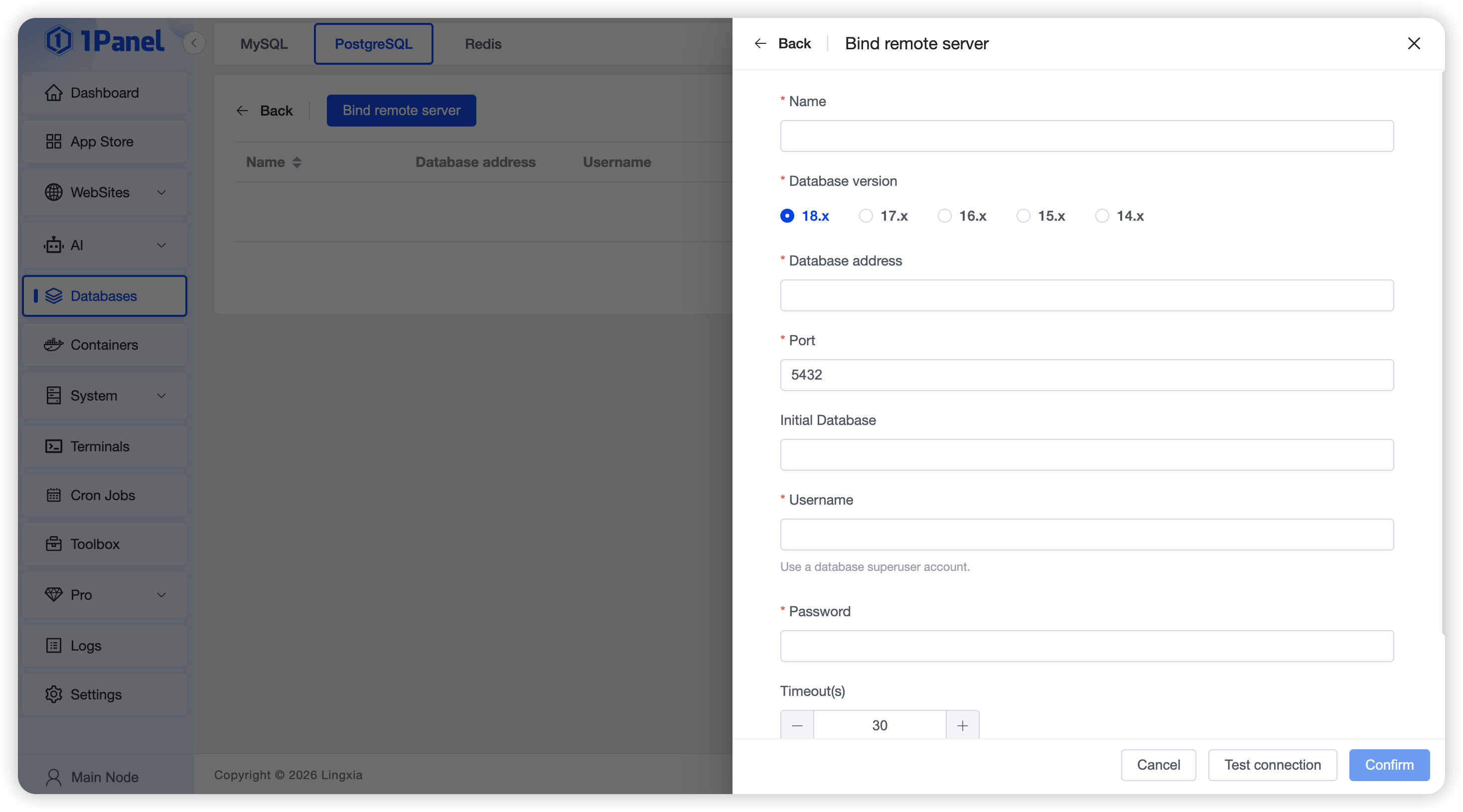This screenshot has width=1463, height=812.
Task: Select the 14.x database version option
Action: pos(1102,216)
